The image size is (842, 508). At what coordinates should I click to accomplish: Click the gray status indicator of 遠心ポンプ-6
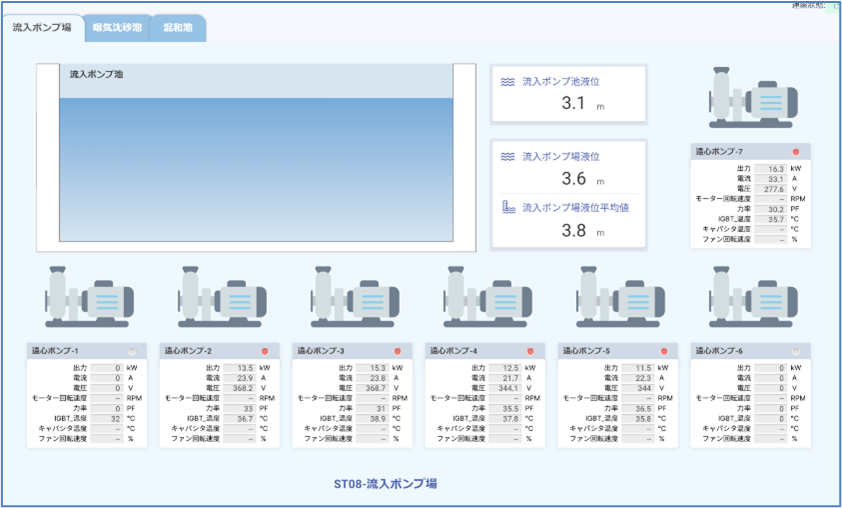[796, 351]
